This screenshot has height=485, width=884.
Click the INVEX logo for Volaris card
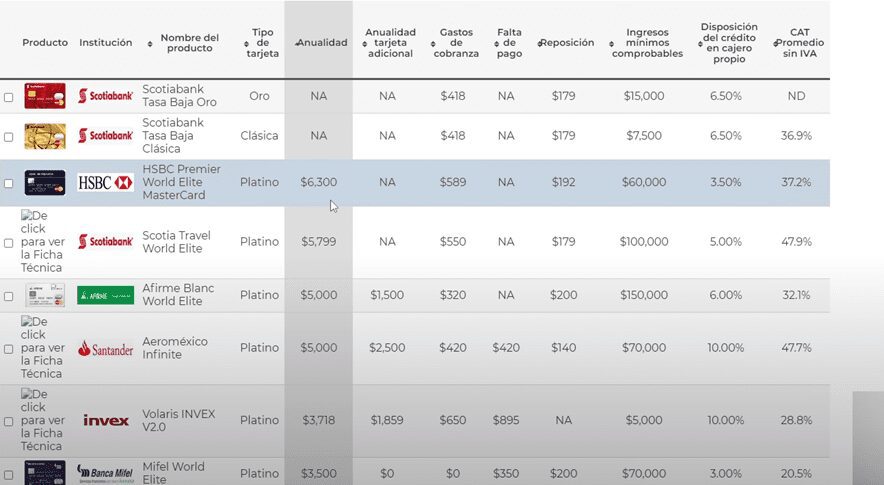(105, 421)
